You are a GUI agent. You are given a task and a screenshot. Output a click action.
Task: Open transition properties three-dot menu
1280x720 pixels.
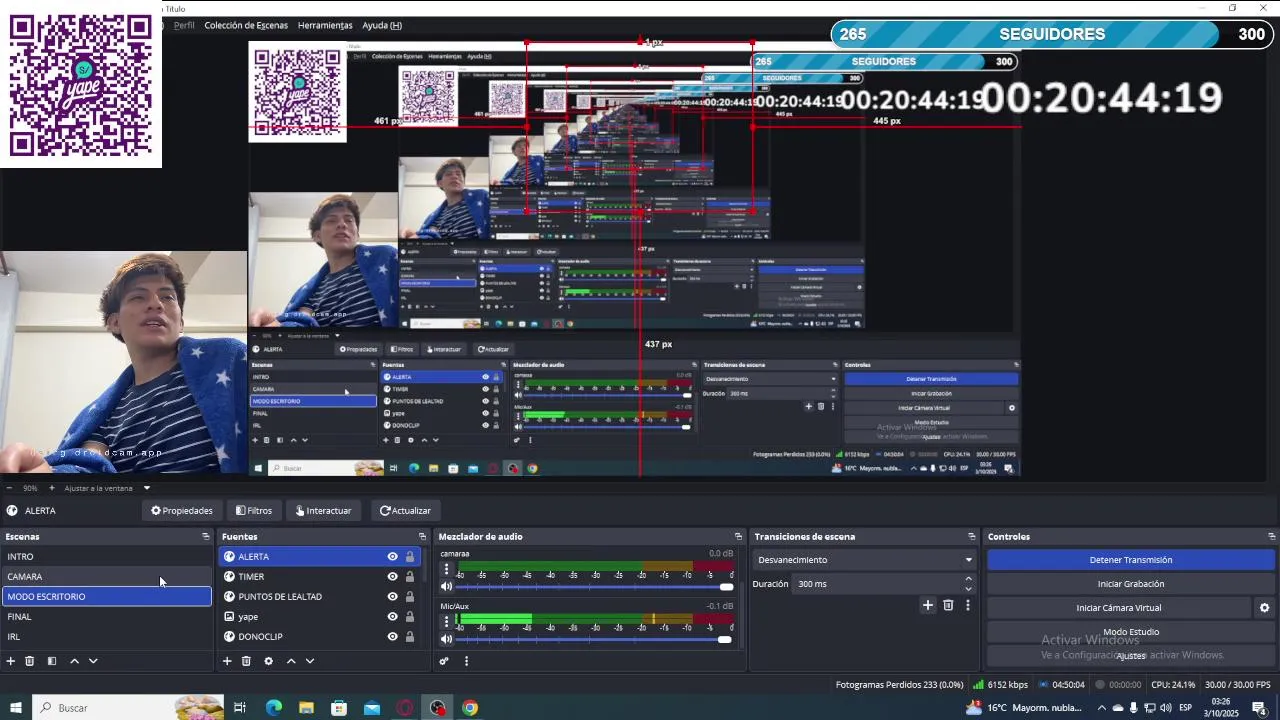point(967,605)
